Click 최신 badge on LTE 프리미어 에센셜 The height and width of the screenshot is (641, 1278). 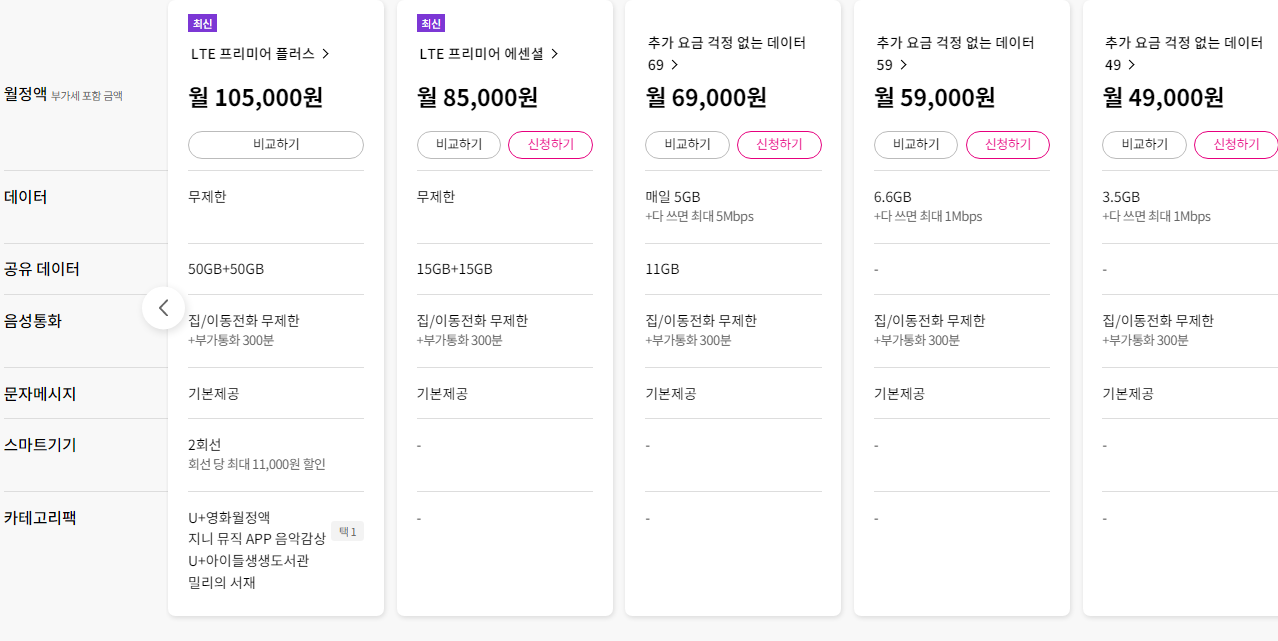click(431, 24)
